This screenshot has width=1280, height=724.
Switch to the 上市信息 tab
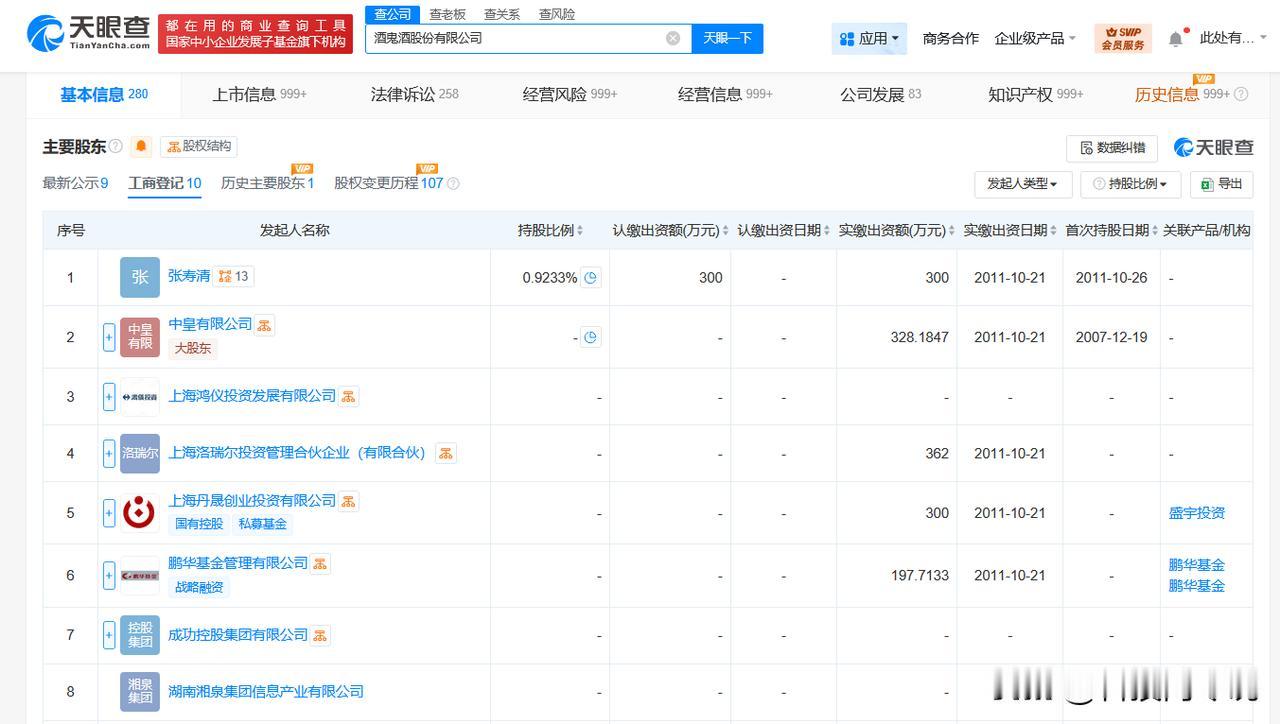pyautogui.click(x=259, y=94)
